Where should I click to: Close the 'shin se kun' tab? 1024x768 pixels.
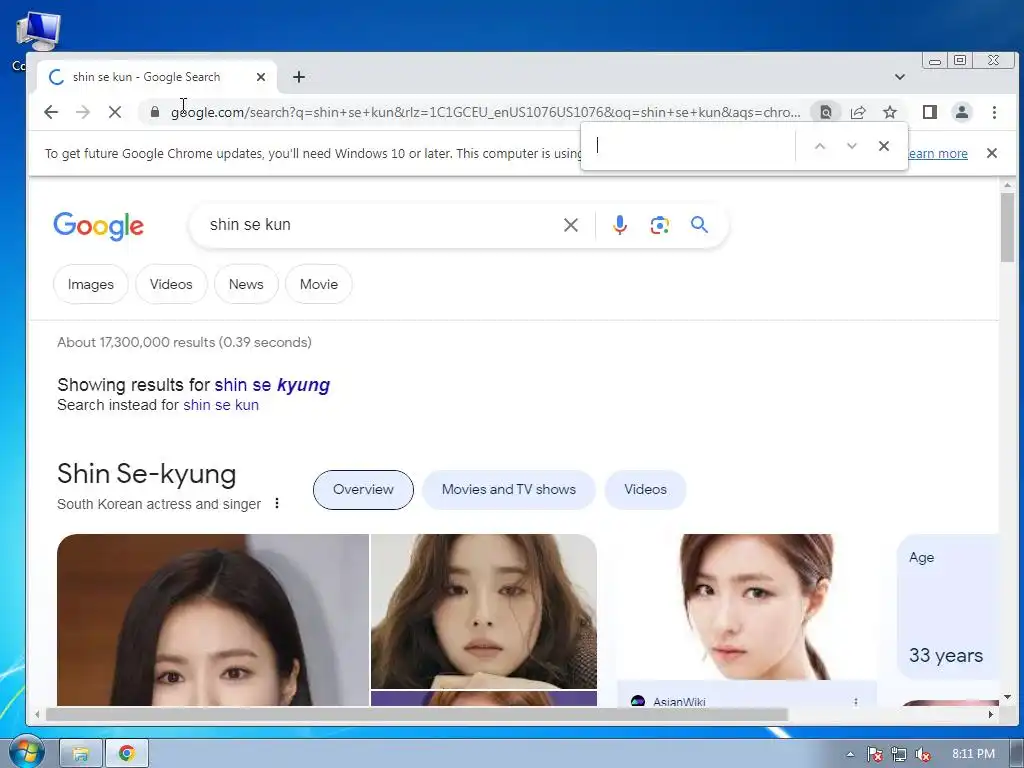pyautogui.click(x=261, y=77)
